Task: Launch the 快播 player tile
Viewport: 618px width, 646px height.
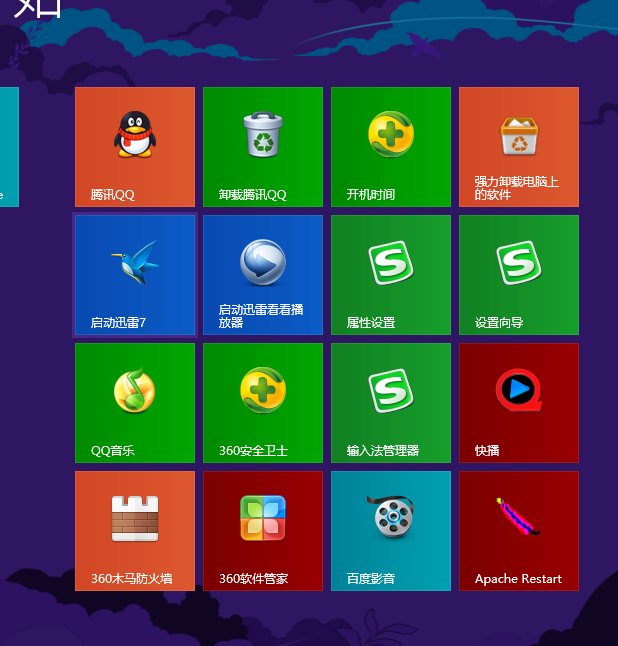Action: click(518, 402)
